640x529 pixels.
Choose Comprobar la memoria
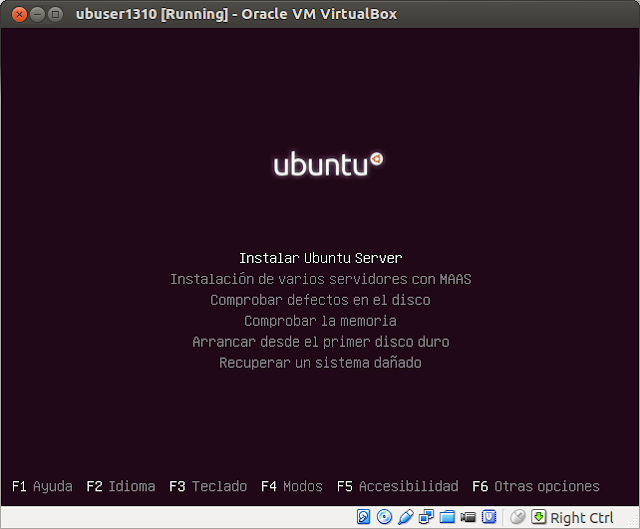320,321
